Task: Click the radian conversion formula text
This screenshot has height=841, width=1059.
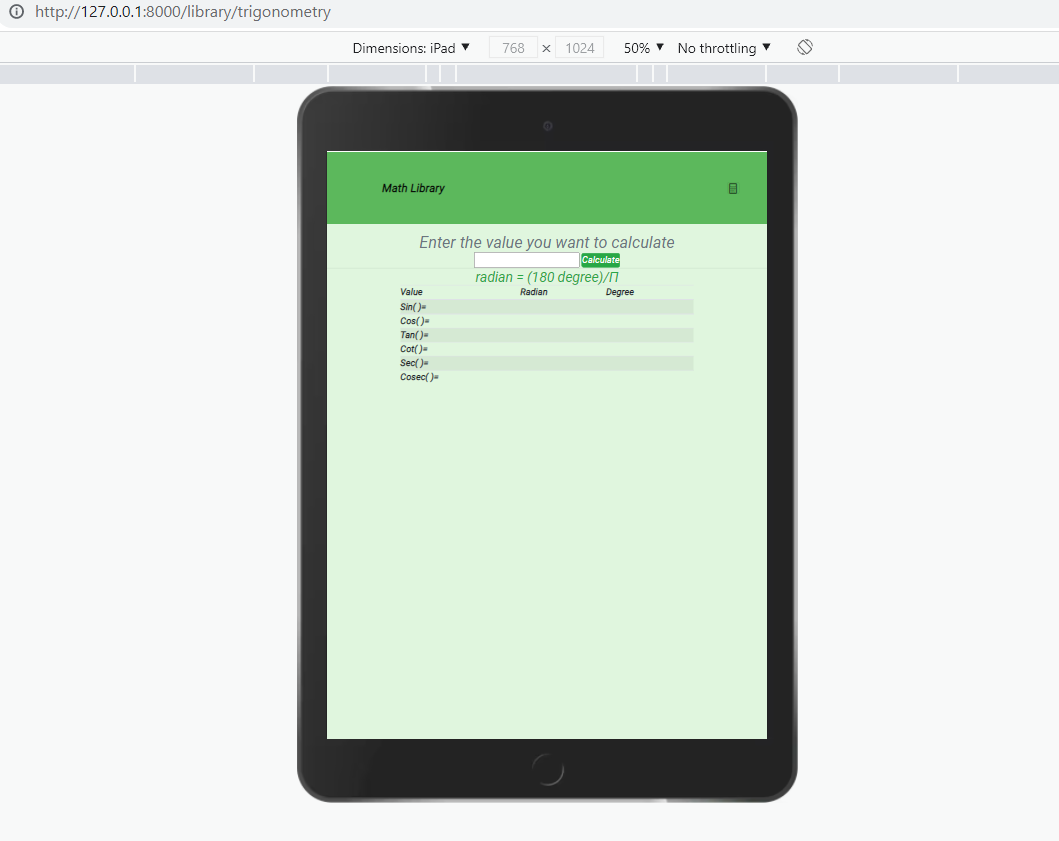Action: (547, 277)
